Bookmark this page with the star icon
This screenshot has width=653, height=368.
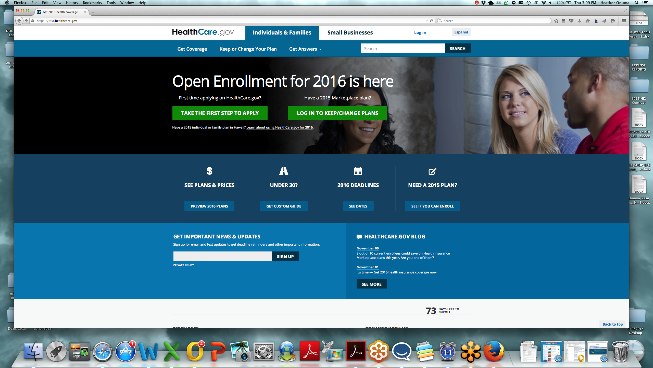556,20
